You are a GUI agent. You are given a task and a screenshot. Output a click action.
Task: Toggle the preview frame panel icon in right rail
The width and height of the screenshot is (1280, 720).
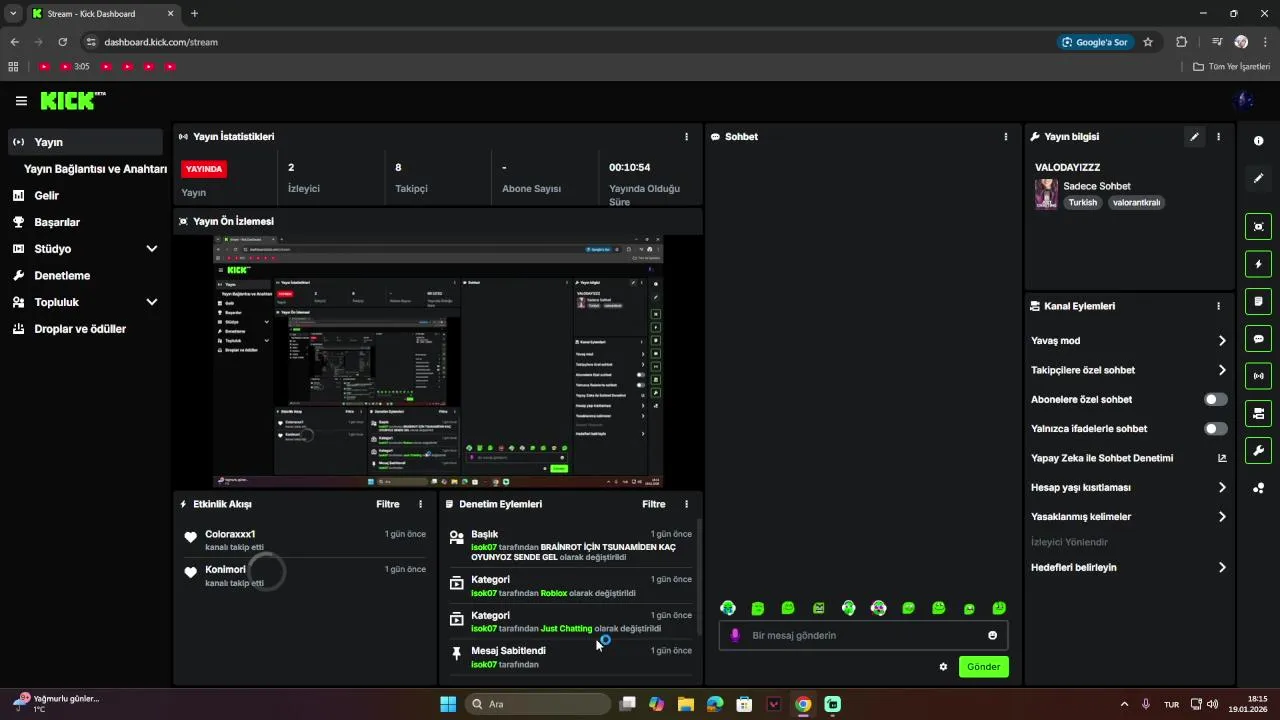[1258, 226]
